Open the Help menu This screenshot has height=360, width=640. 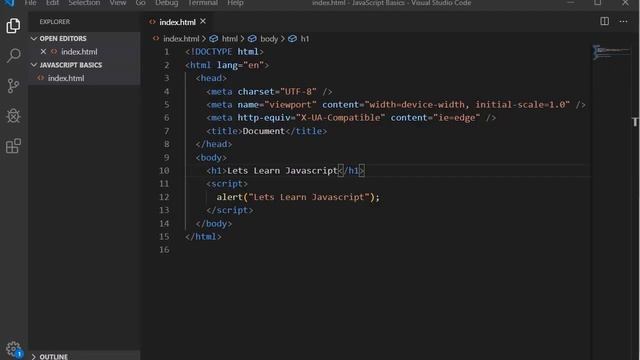tap(235, 3)
